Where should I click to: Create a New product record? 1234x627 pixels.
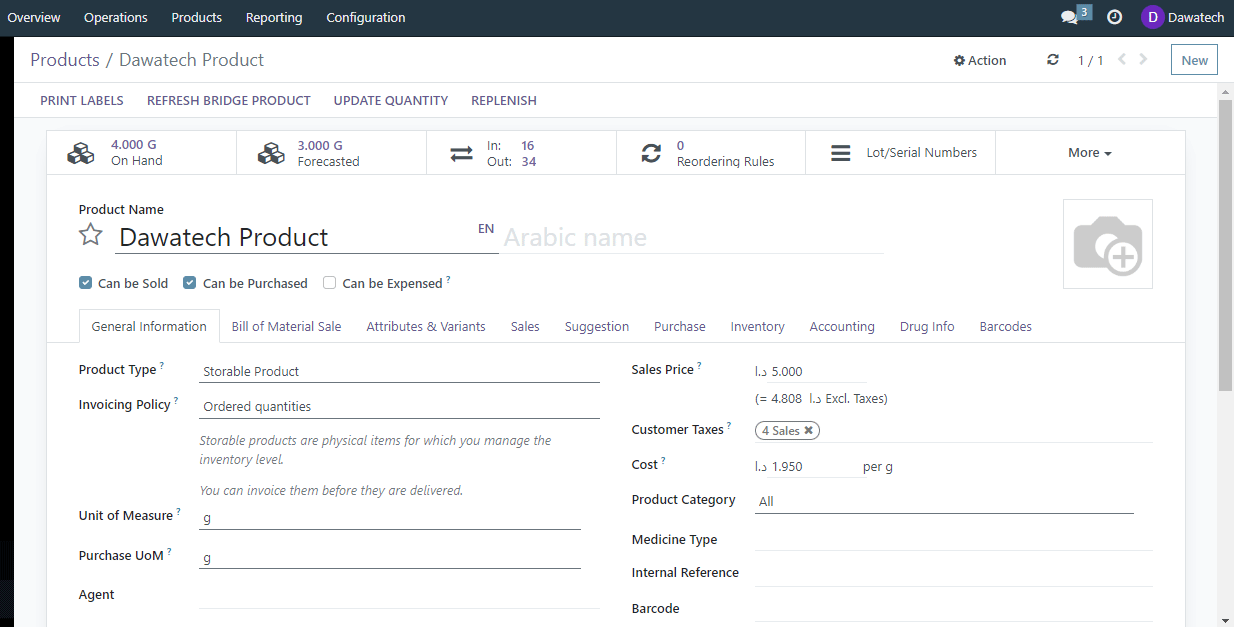pos(1195,60)
